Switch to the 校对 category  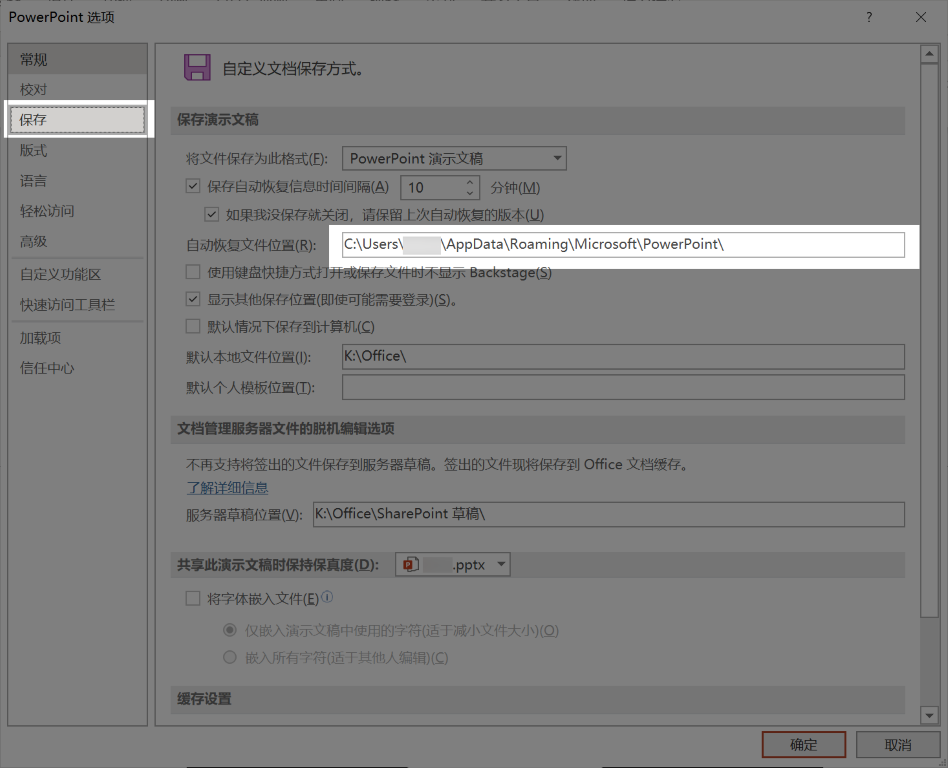pos(34,90)
